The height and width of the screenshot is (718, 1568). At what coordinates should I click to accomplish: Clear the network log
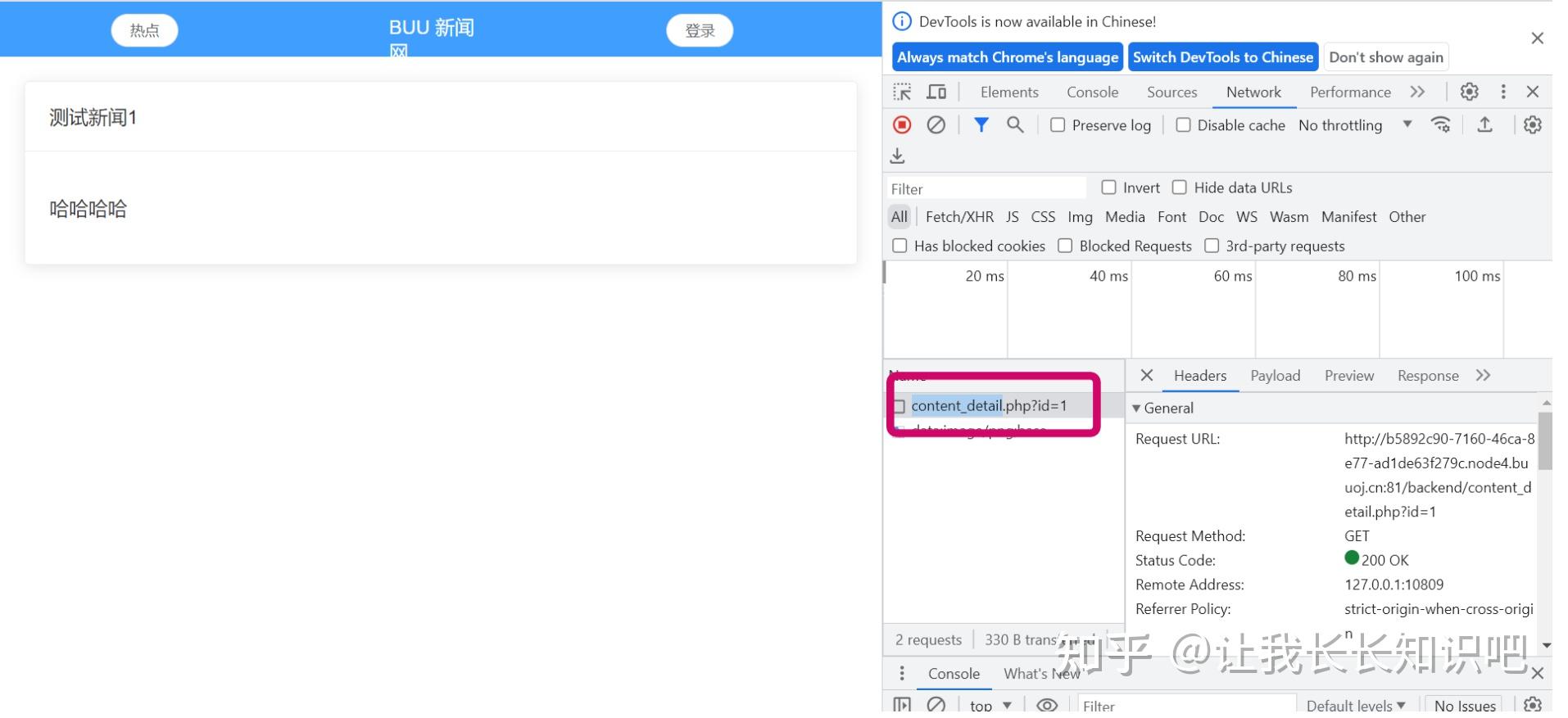click(x=936, y=124)
